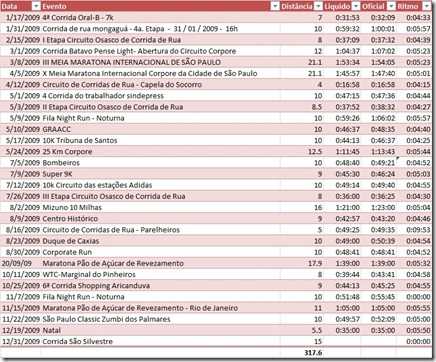Viewport: 436px width, 362px height.
Task: Select the Corrida São Silvestre event cell
Action: tap(161, 341)
